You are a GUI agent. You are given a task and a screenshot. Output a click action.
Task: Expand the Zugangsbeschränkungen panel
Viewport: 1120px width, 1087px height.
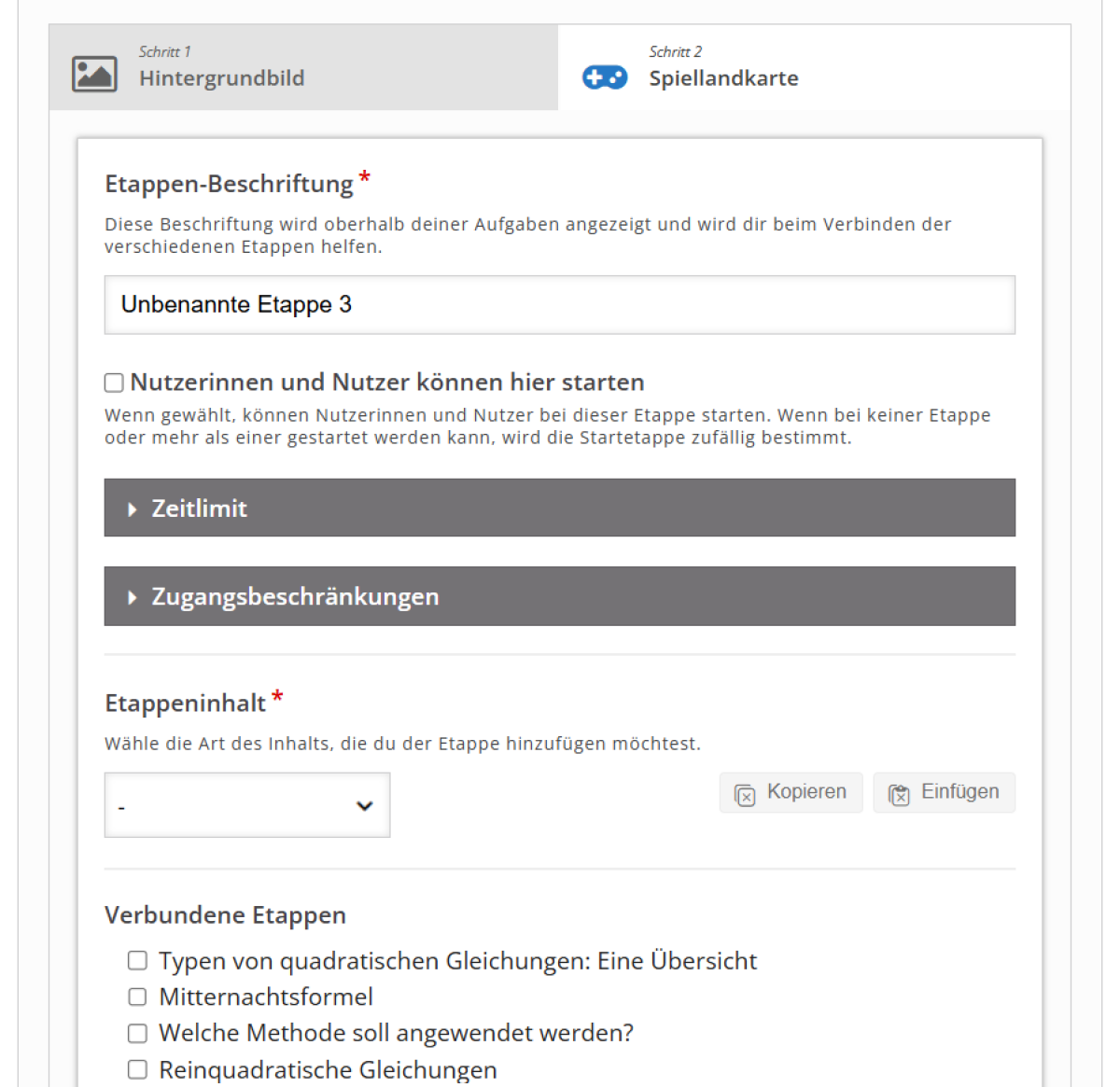coord(558,597)
